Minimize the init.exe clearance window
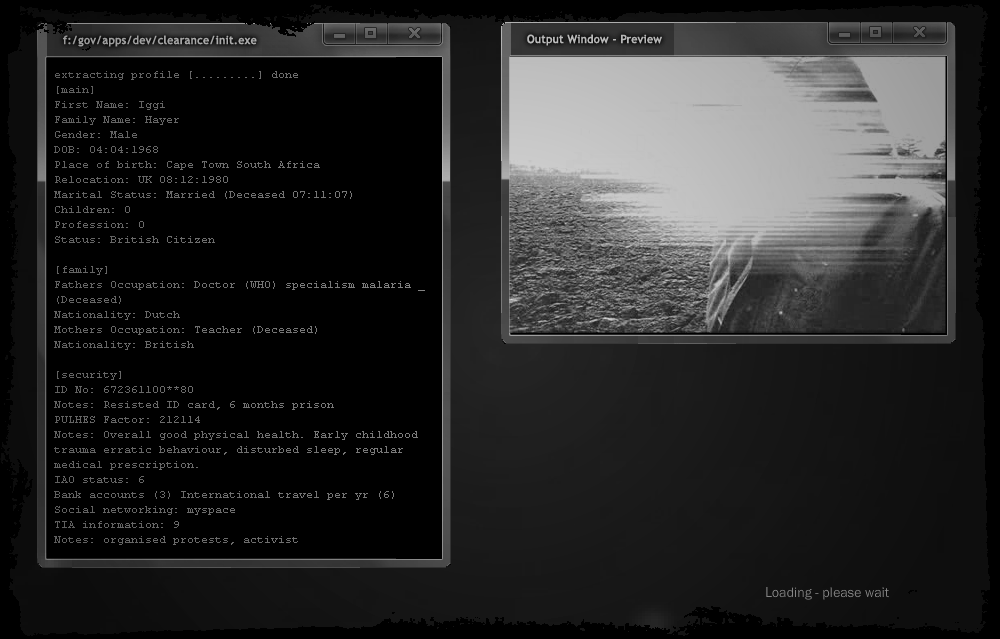This screenshot has width=1000, height=639. click(340, 34)
